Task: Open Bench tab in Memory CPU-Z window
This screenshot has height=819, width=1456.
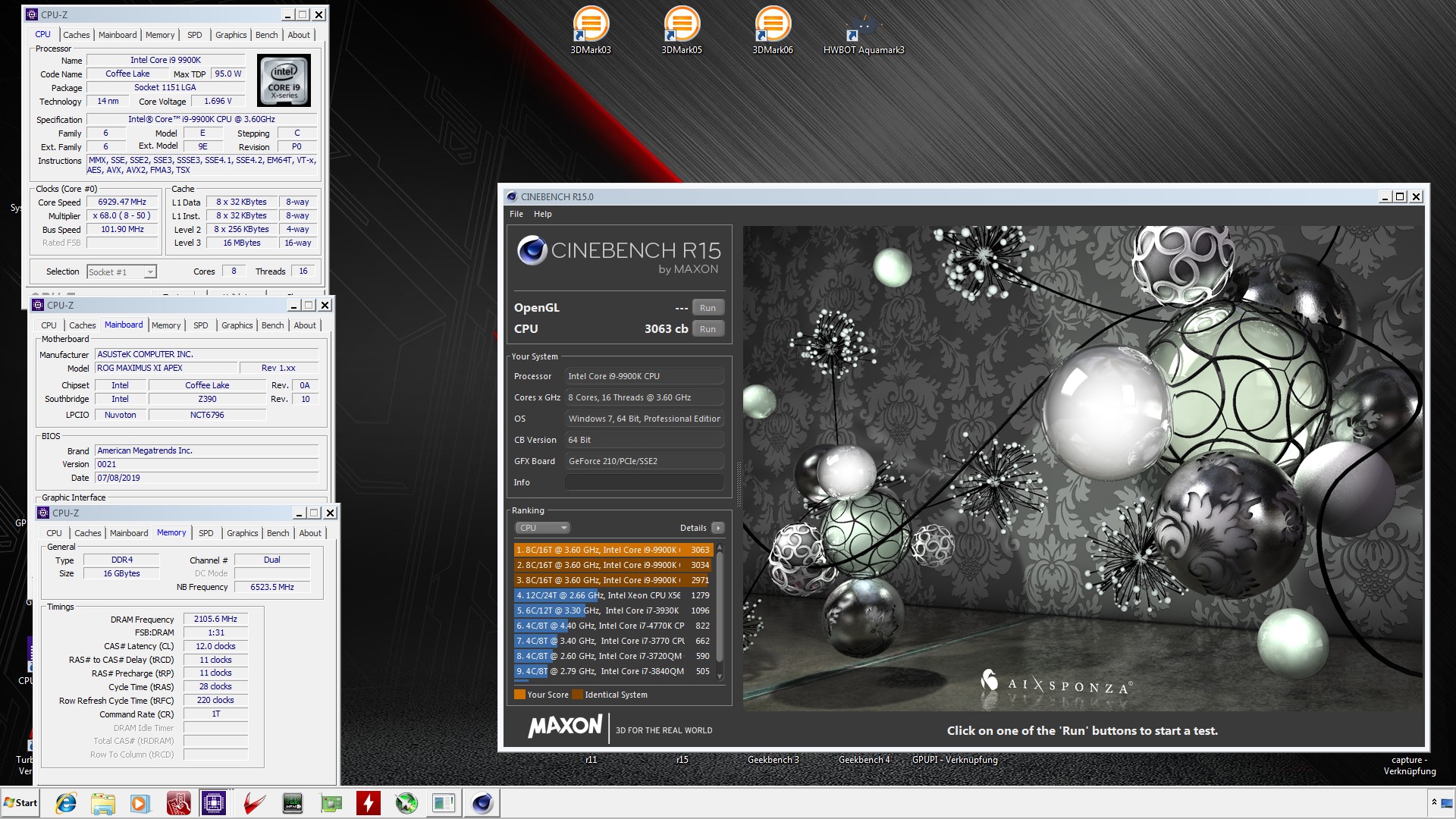Action: [278, 533]
